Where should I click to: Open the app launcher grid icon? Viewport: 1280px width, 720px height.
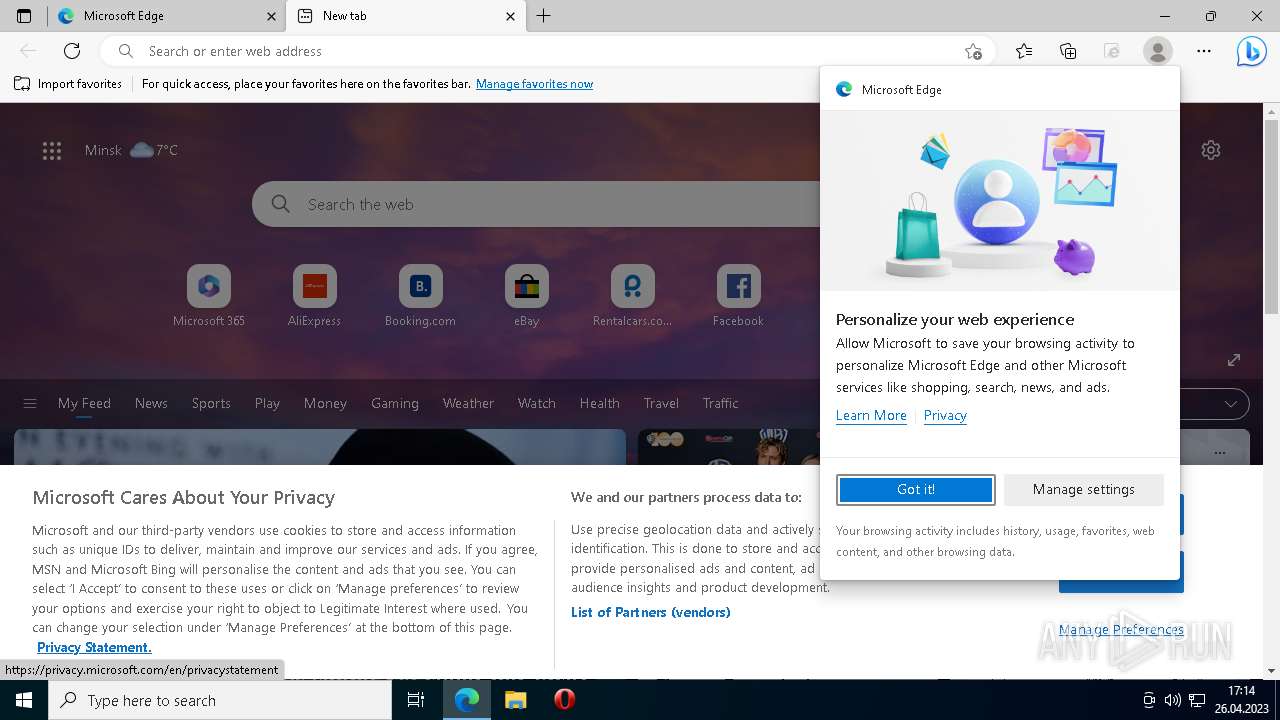[52, 150]
